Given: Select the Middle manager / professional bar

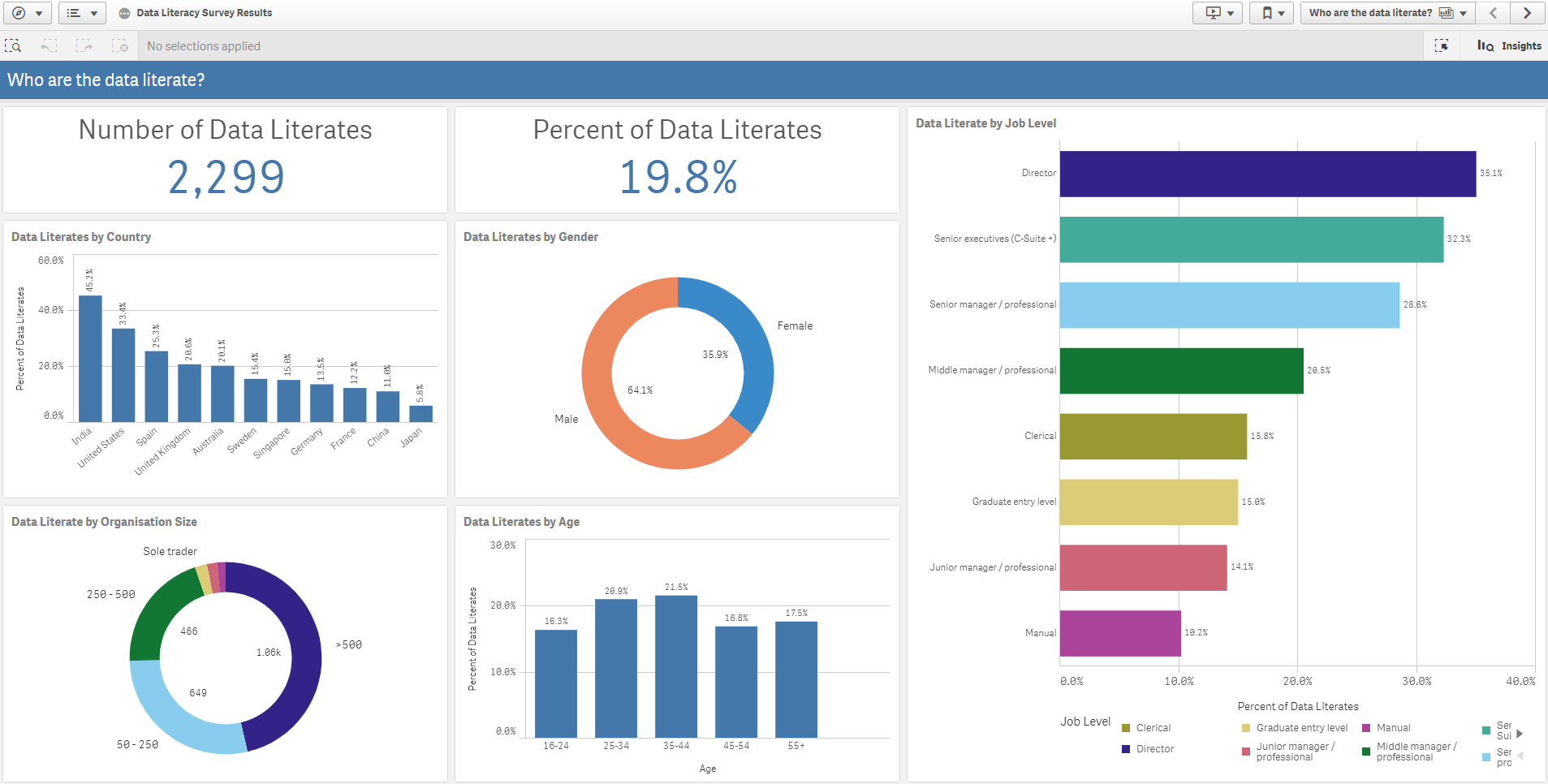Looking at the screenshot, I should [x=1182, y=371].
